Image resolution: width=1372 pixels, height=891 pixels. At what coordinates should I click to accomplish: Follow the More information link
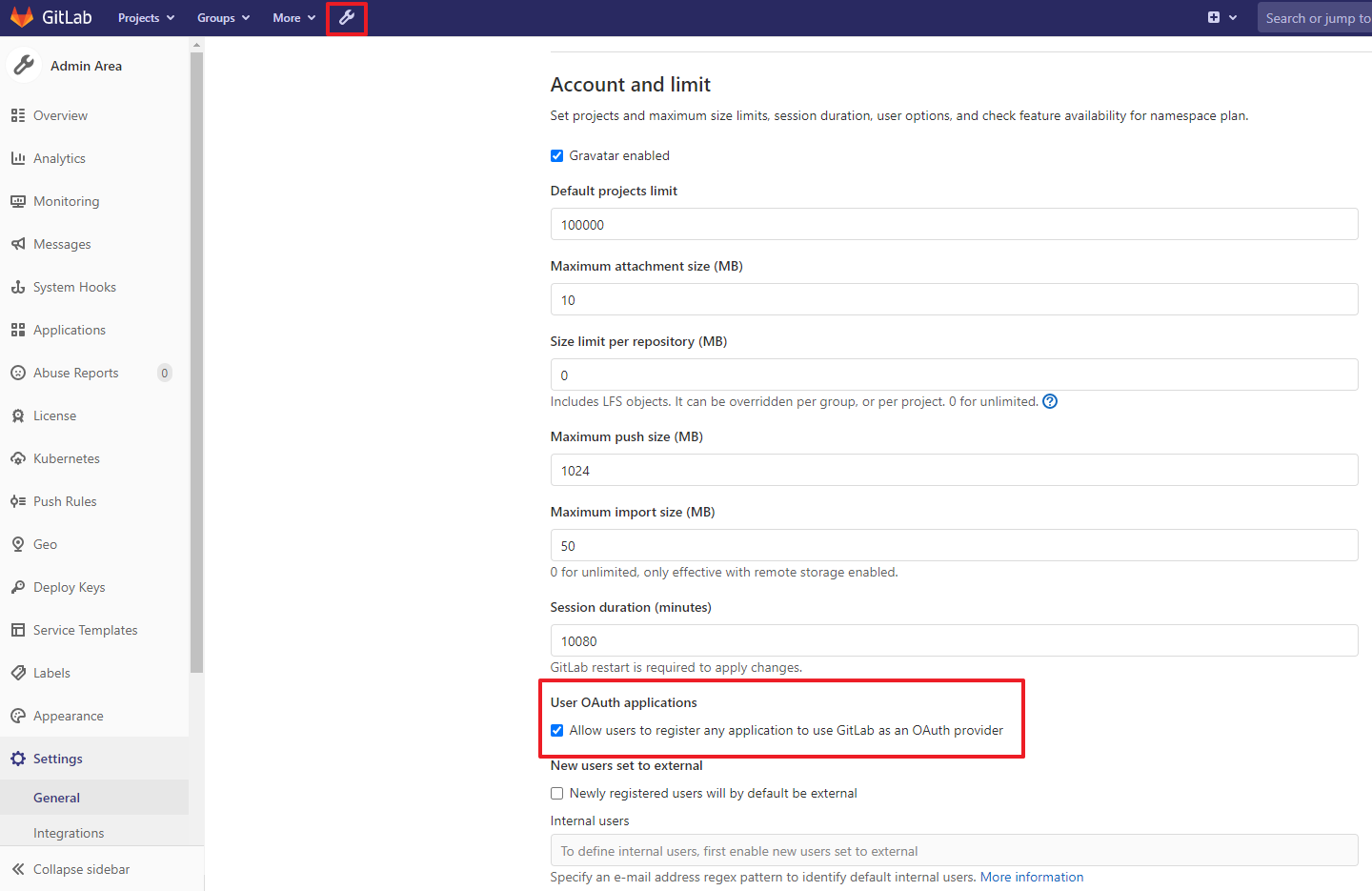click(x=1031, y=877)
